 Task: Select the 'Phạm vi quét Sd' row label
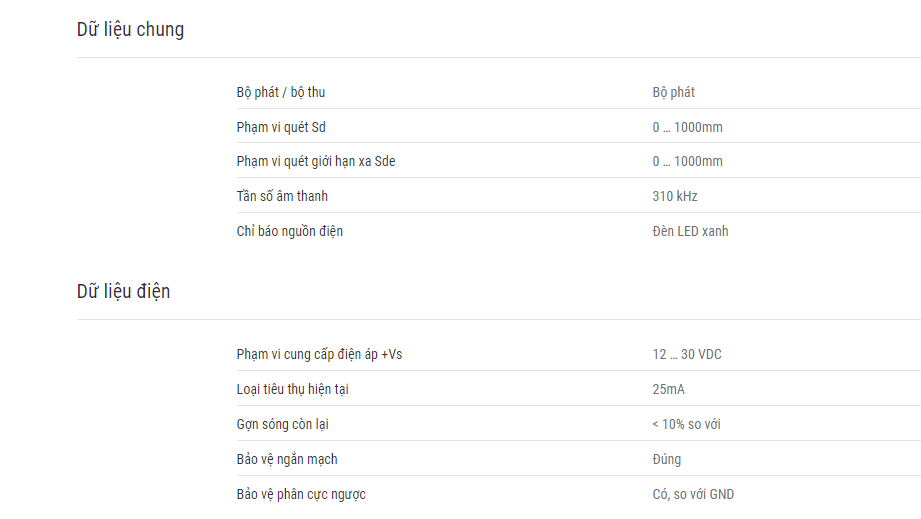(281, 127)
